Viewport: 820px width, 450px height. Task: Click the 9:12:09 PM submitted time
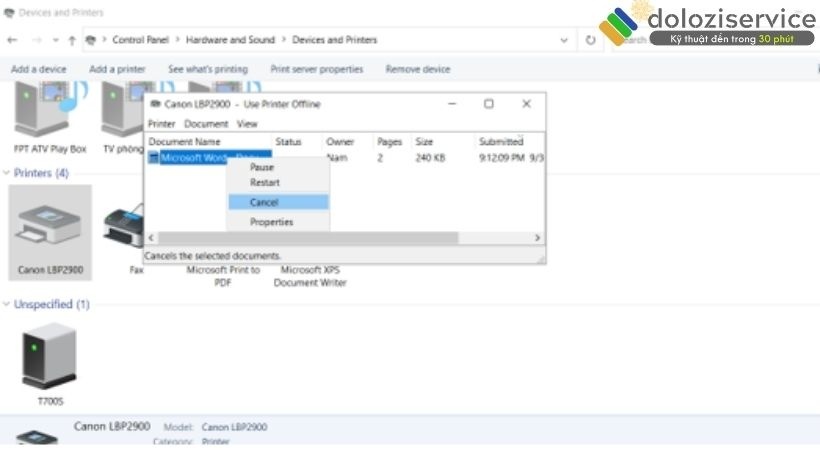(x=502, y=158)
